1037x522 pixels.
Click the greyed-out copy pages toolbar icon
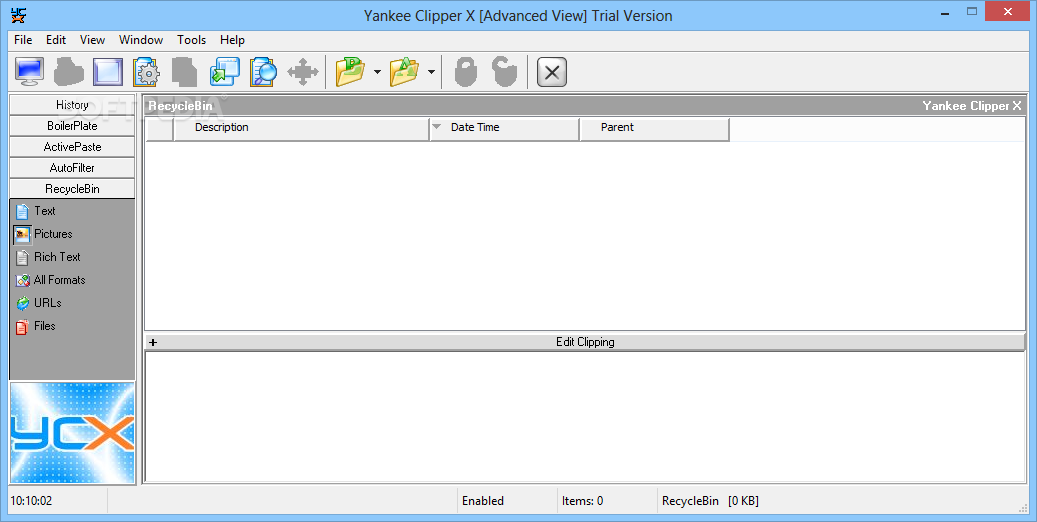point(185,71)
